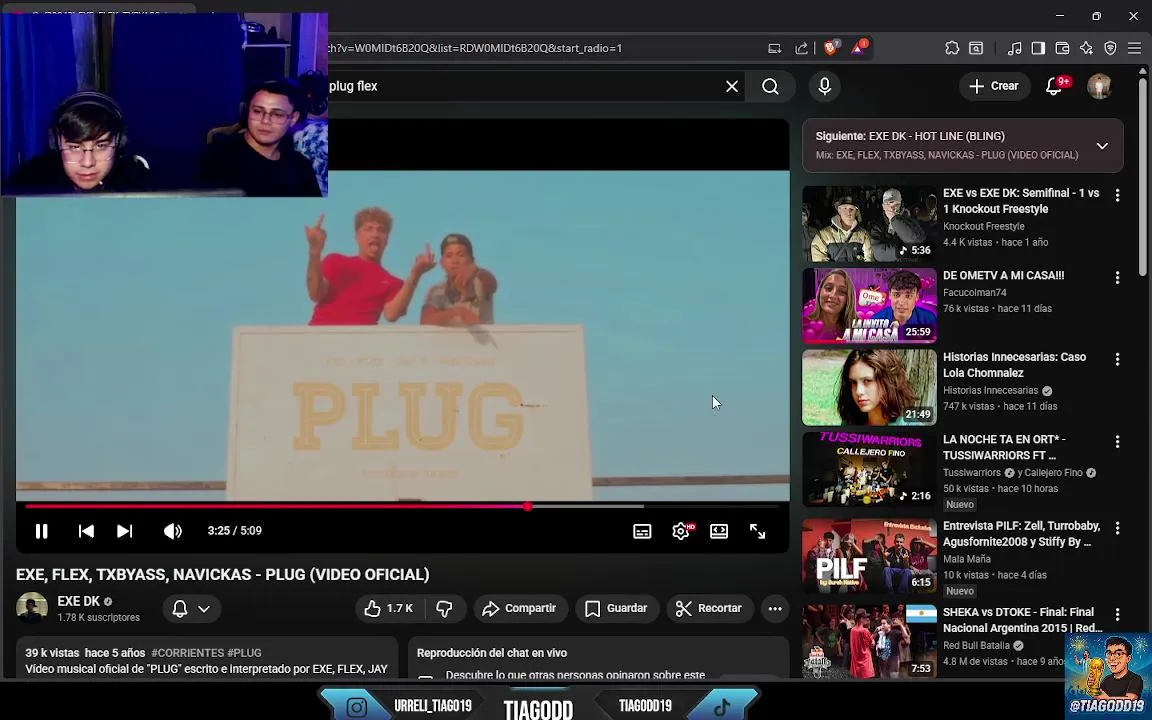Screen dimensions: 1152x720
Task: Open the player settings gear
Action: pyautogui.click(x=681, y=531)
